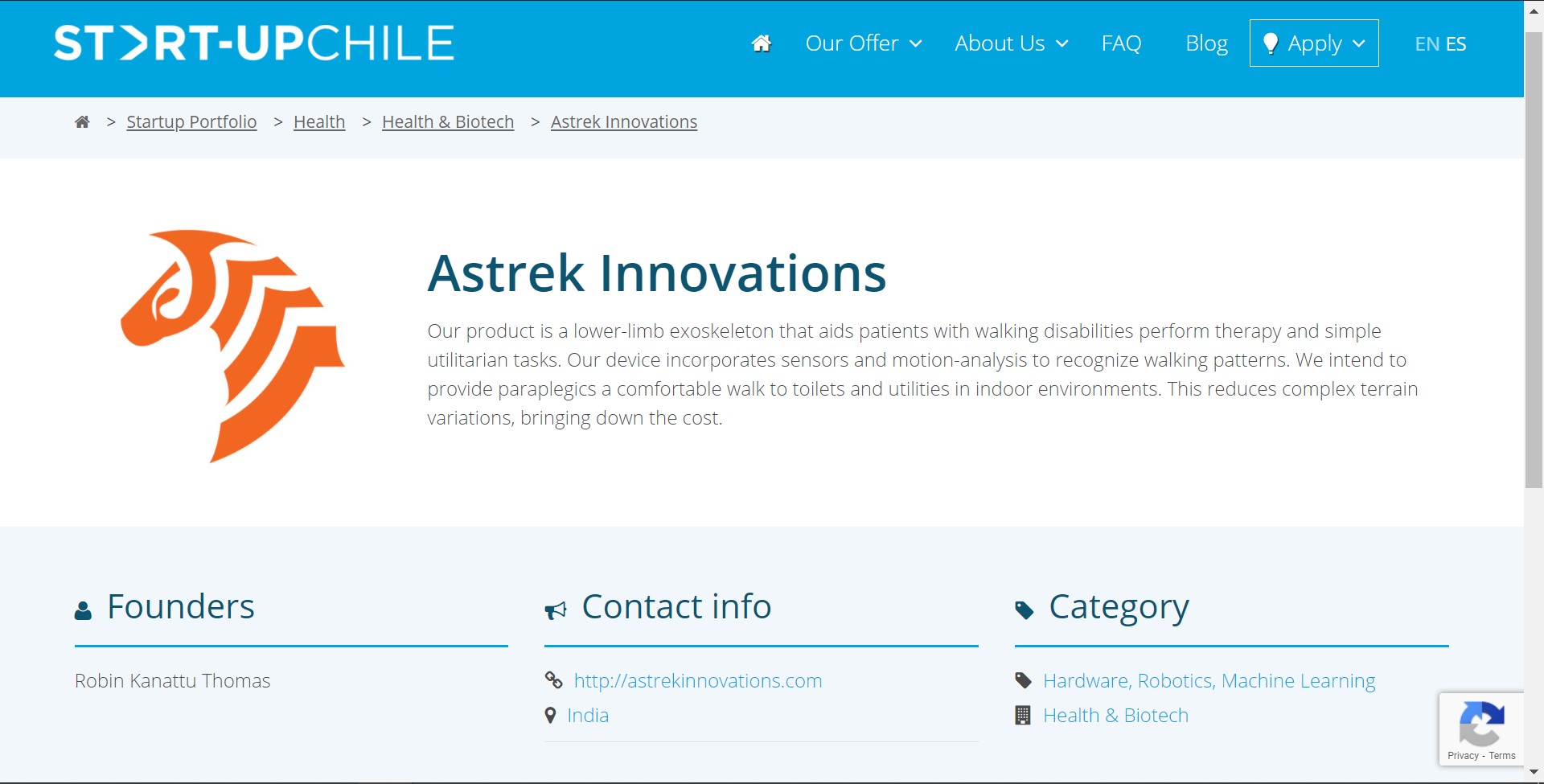Image resolution: width=1544 pixels, height=784 pixels.
Task: Click the breadcrumb home icon
Action: pyautogui.click(x=82, y=122)
